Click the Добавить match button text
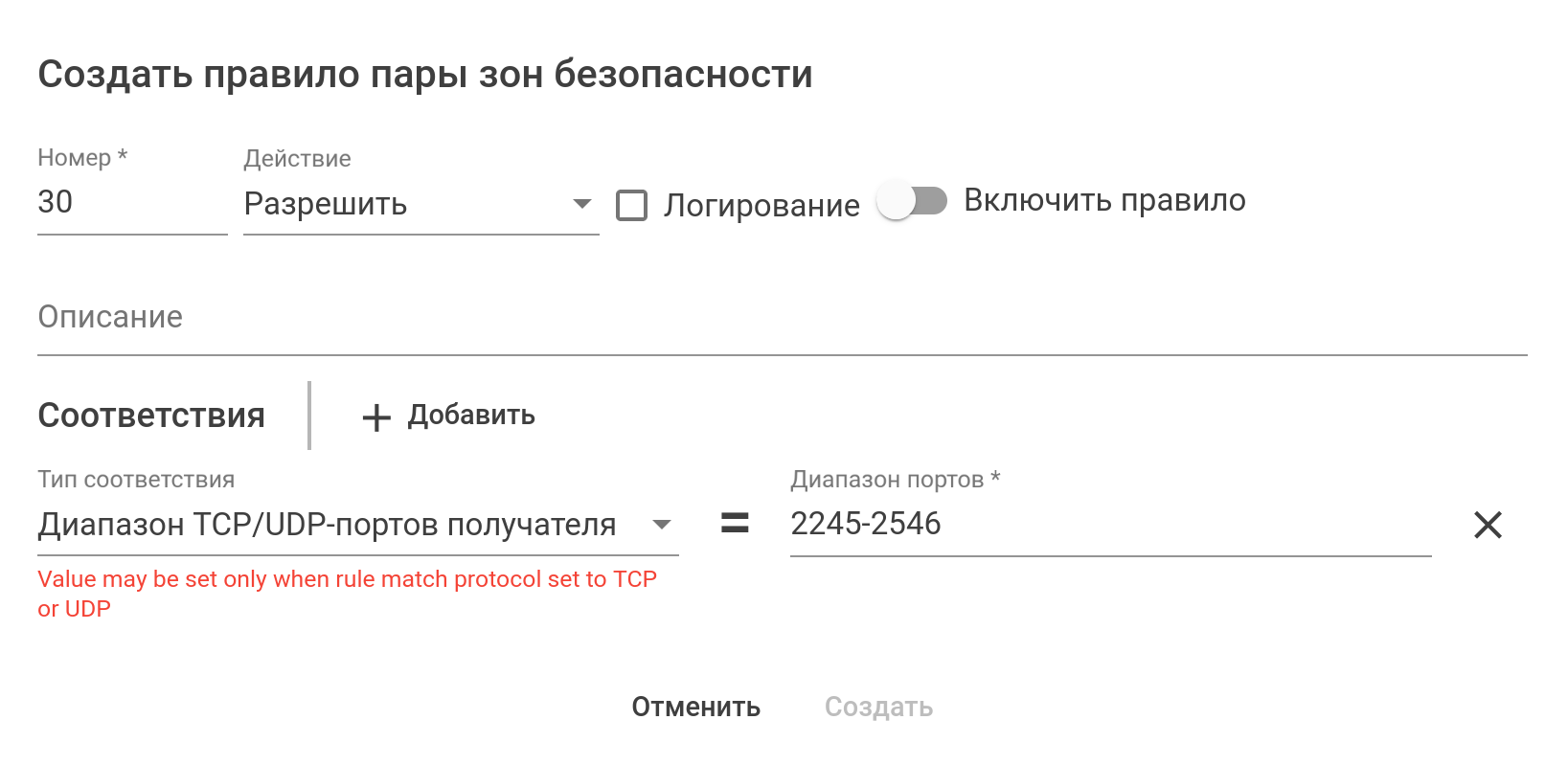Image resolution: width=1568 pixels, height=765 pixels. [471, 416]
